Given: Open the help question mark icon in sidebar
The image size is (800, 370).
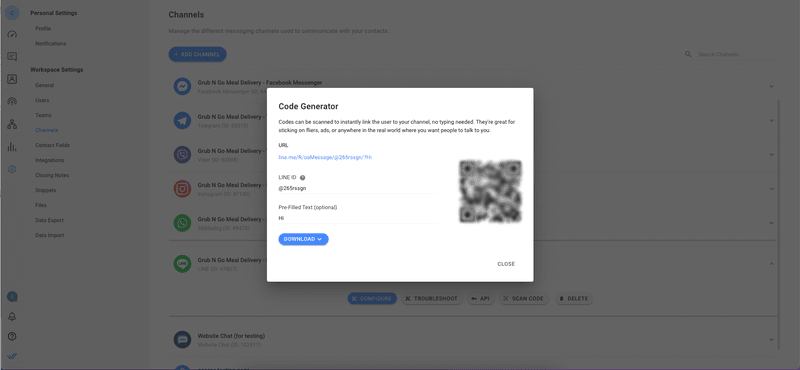Looking at the screenshot, I should (12, 336).
